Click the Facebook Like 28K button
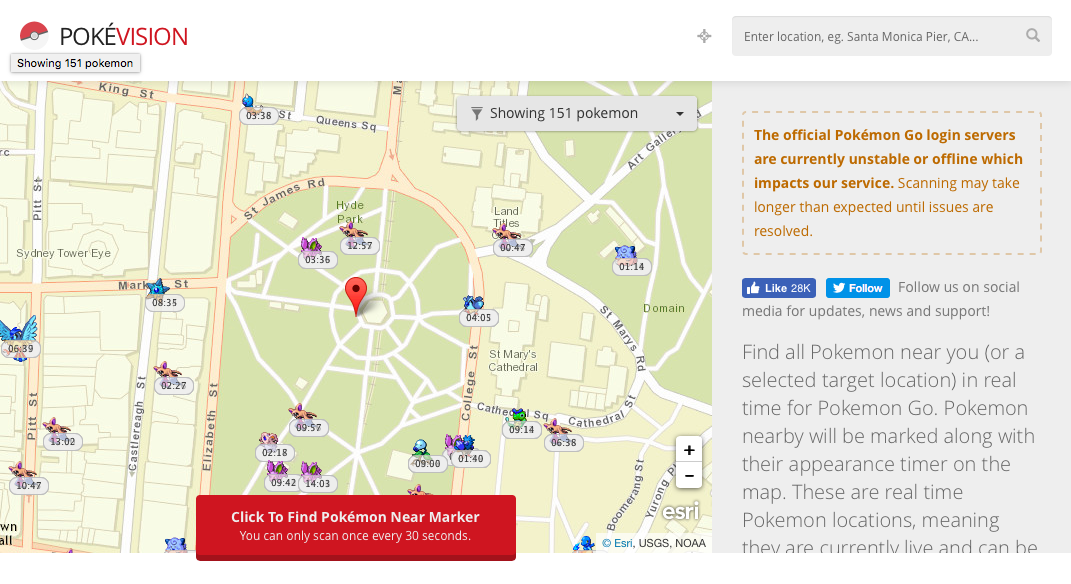 [x=779, y=288]
